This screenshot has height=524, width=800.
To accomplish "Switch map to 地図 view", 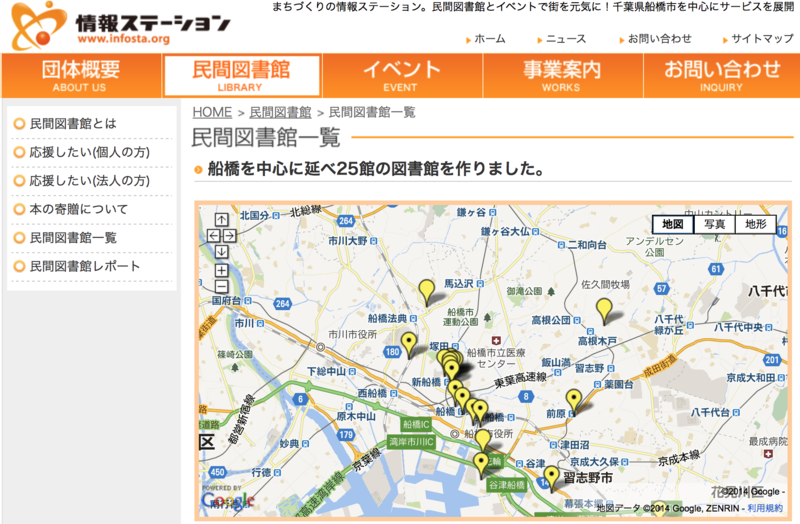I will pos(673,224).
